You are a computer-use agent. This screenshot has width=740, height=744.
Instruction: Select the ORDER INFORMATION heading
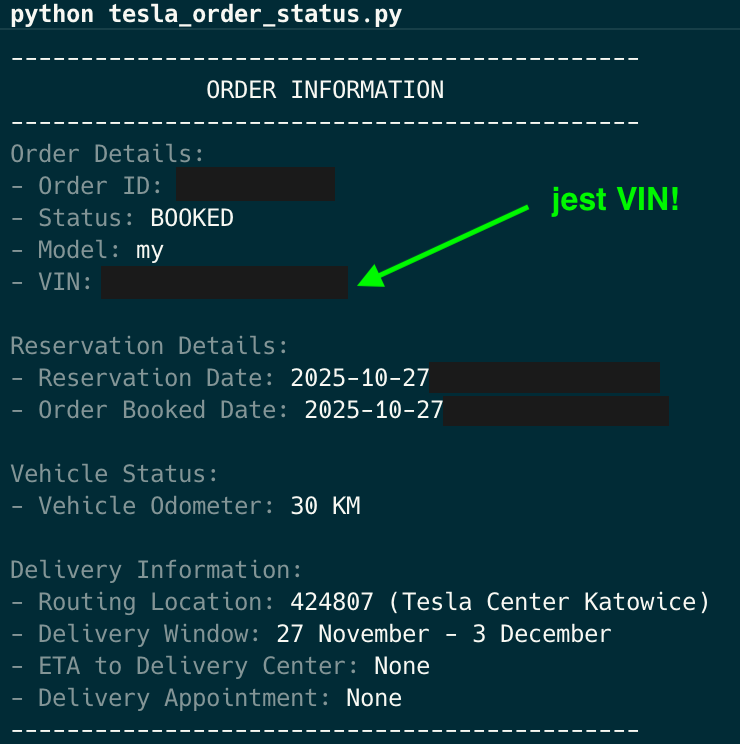(x=325, y=90)
